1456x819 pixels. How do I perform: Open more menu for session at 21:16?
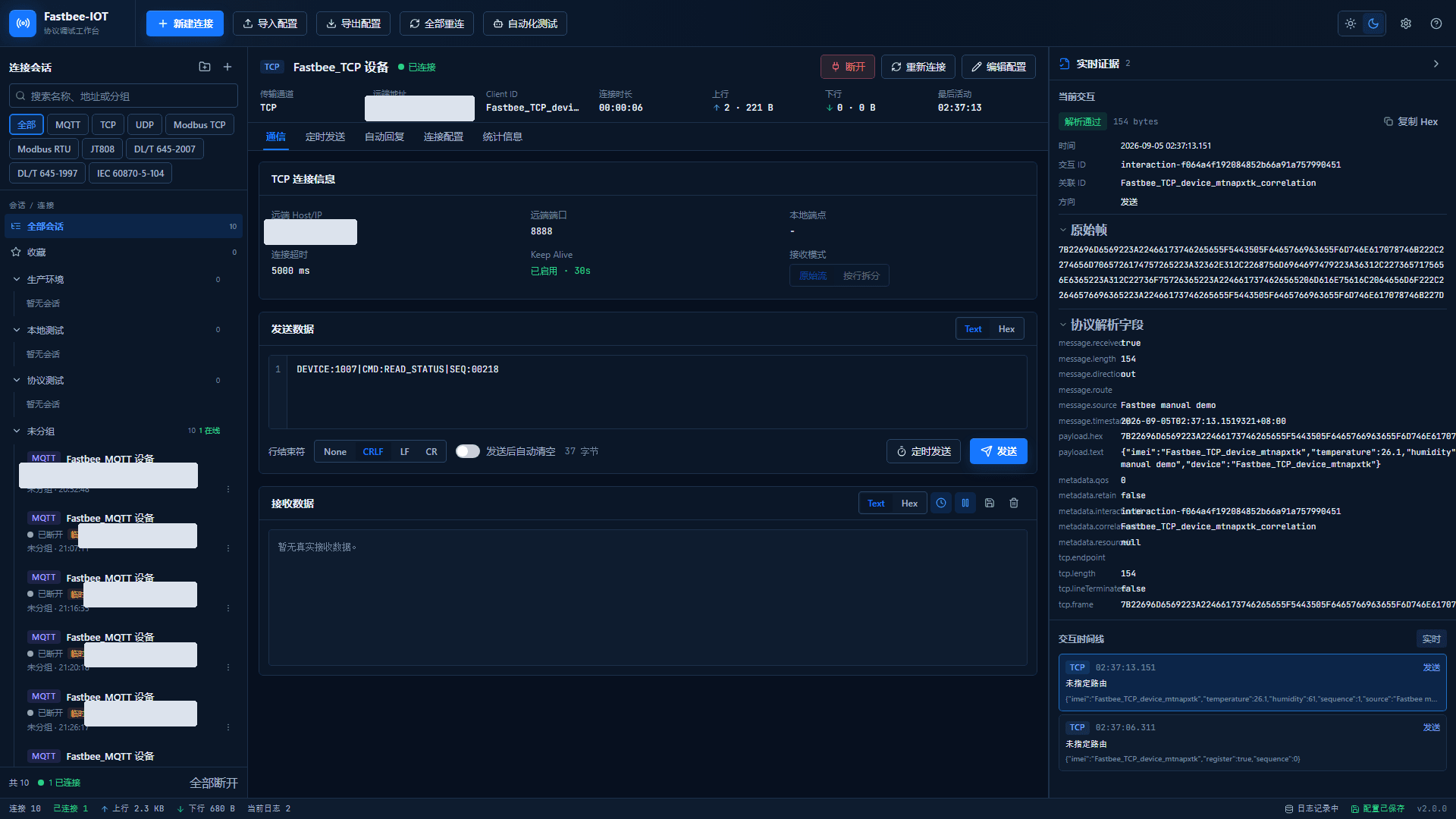pos(228,608)
